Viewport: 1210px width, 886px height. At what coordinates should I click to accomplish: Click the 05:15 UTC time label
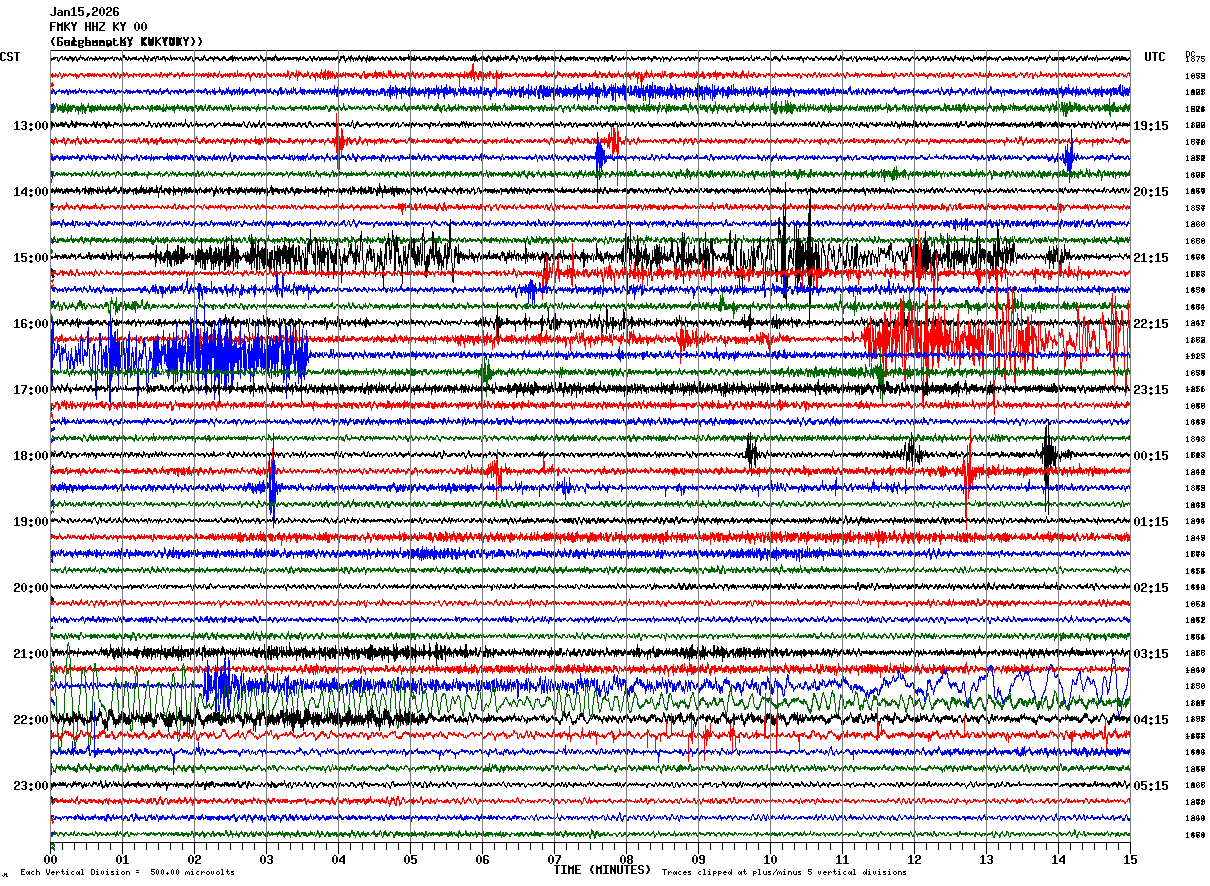click(x=1151, y=786)
